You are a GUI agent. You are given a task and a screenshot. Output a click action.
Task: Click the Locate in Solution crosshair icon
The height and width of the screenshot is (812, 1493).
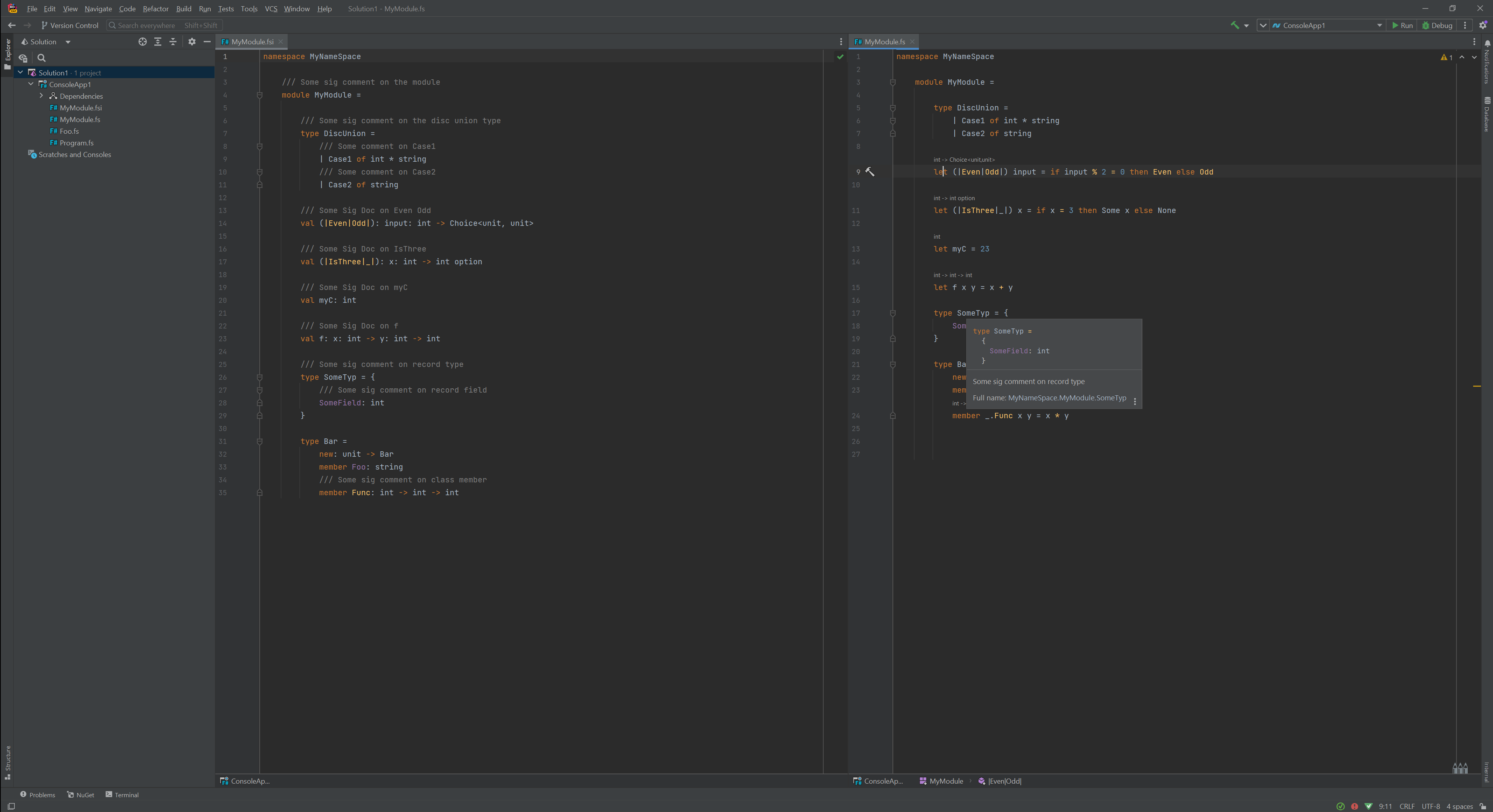coord(143,42)
